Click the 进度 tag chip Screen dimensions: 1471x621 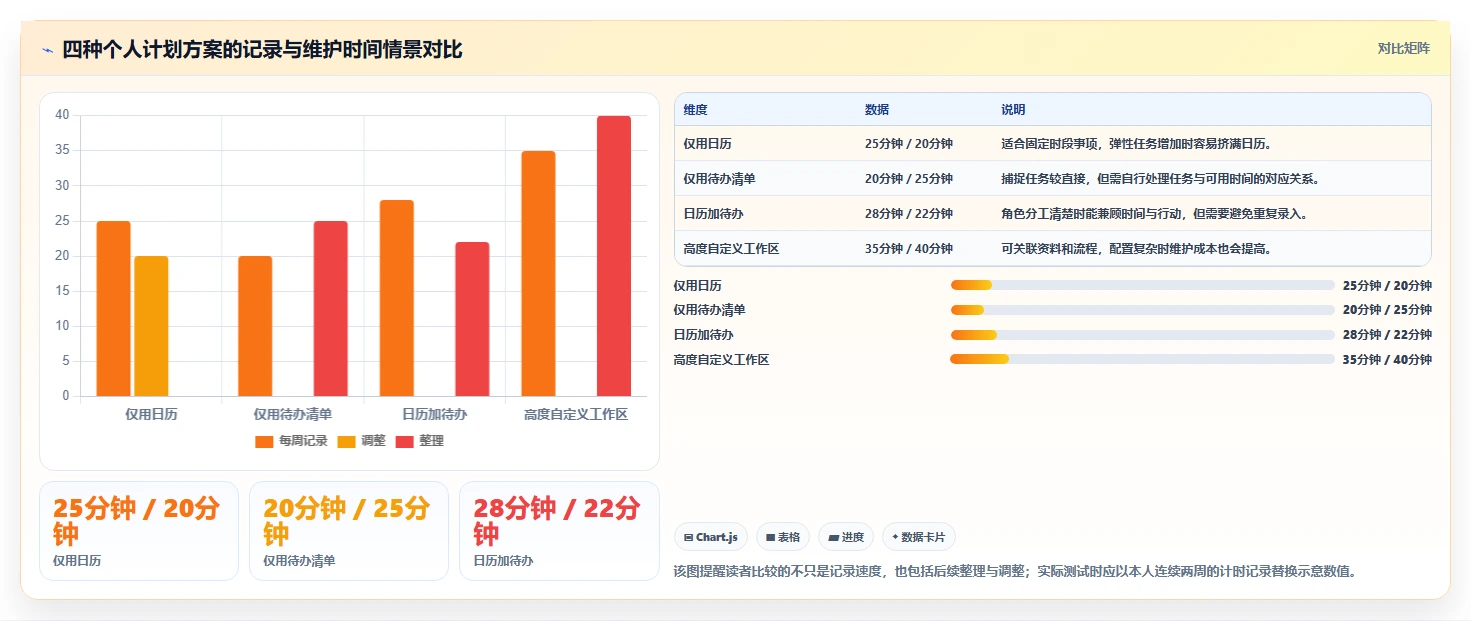coord(846,537)
